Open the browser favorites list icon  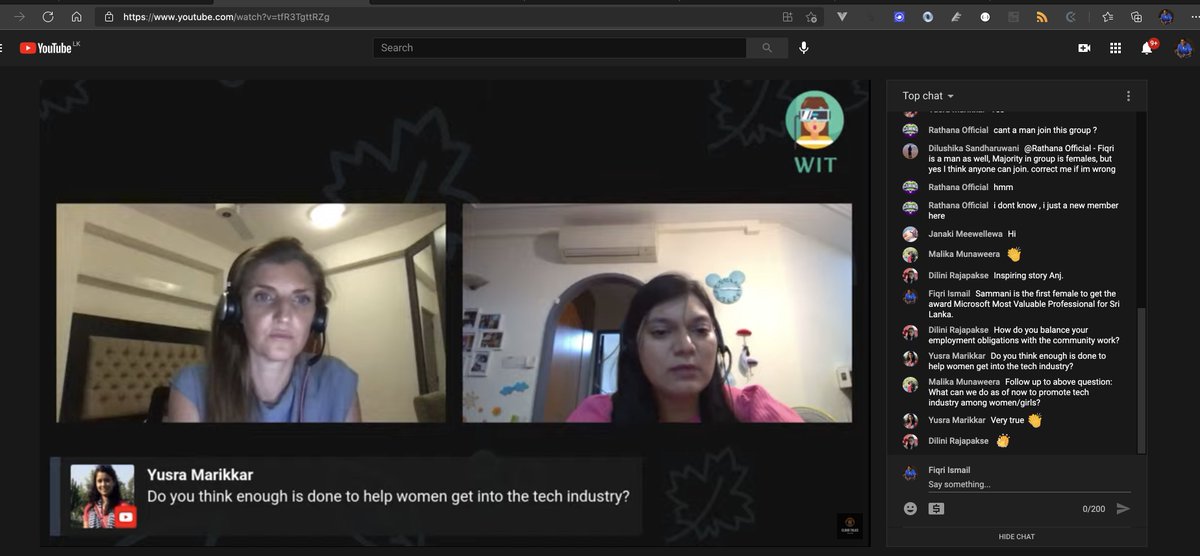[x=1107, y=17]
